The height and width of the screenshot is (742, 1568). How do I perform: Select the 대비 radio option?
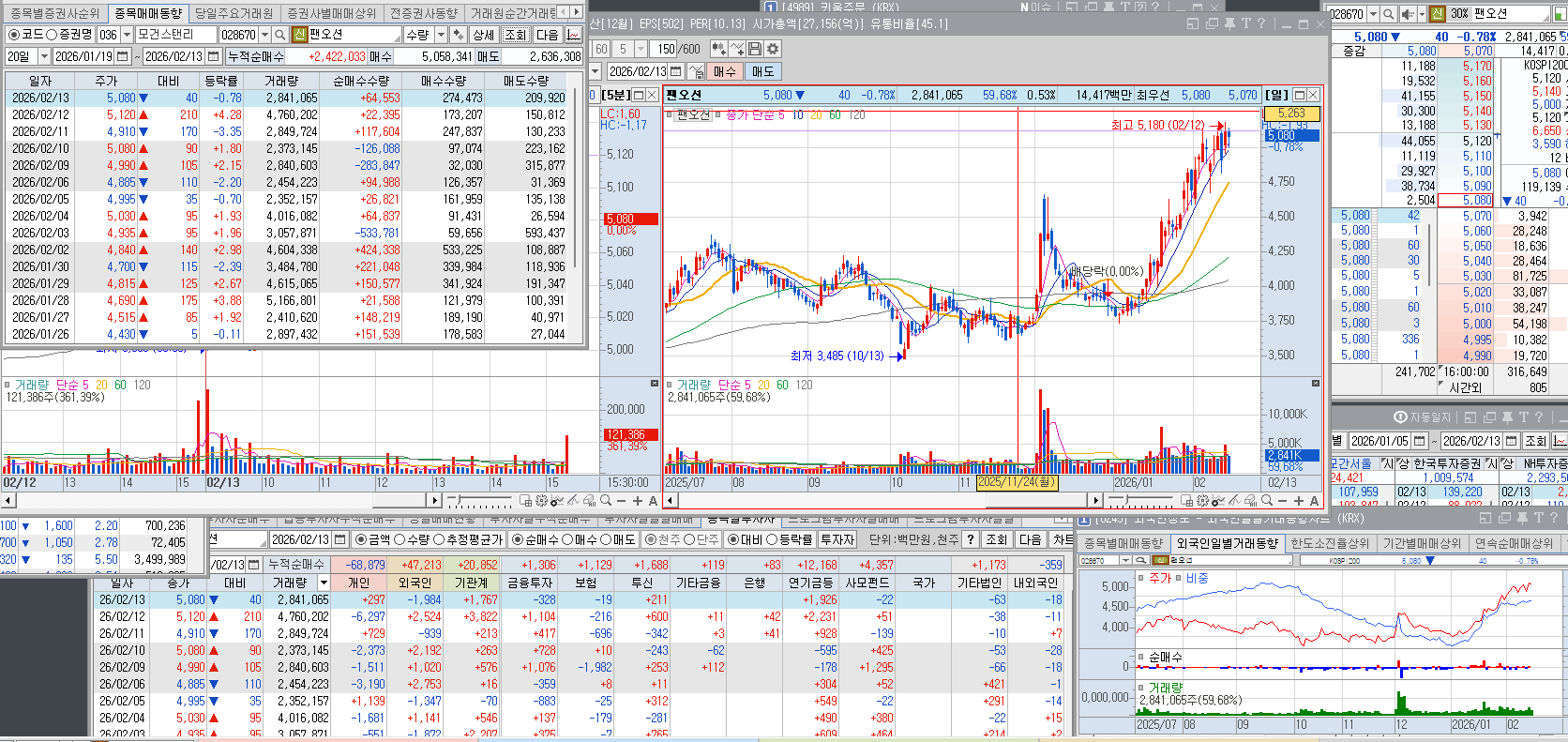734,539
